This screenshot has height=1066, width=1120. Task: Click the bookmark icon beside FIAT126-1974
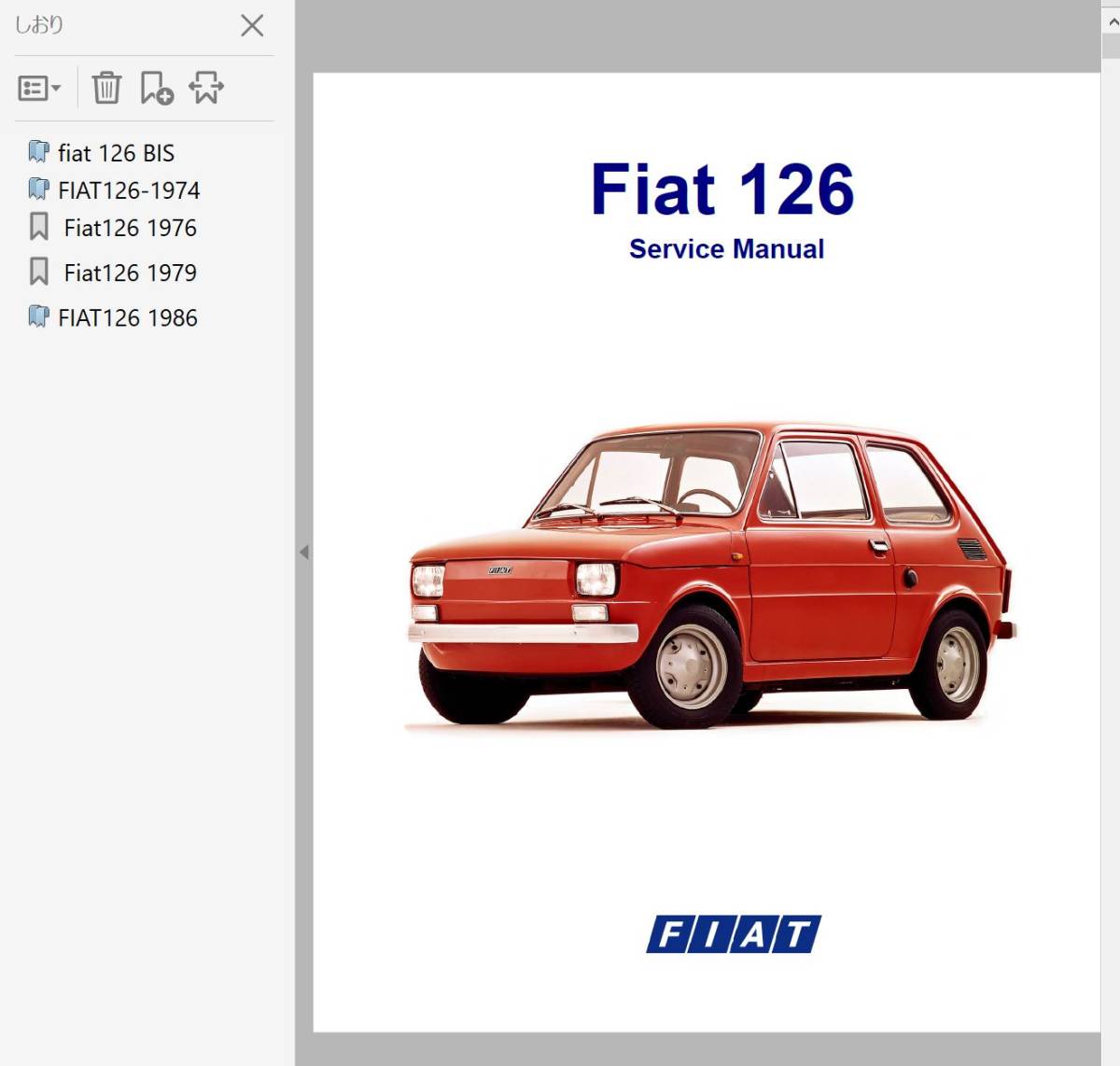point(38,189)
